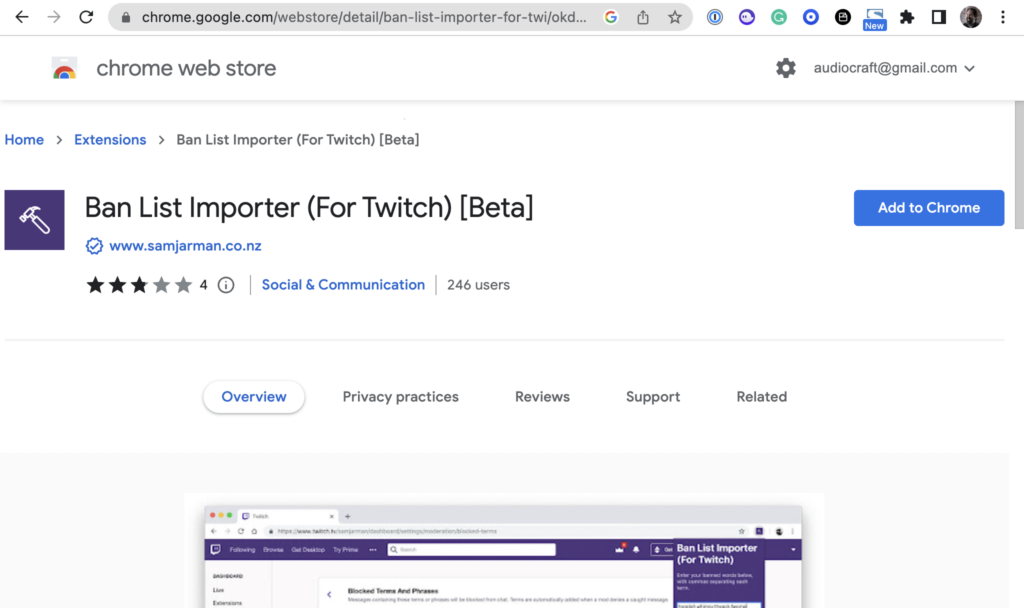1024x608 pixels.
Task: Click Add to Chrome button
Action: pyautogui.click(x=929, y=208)
